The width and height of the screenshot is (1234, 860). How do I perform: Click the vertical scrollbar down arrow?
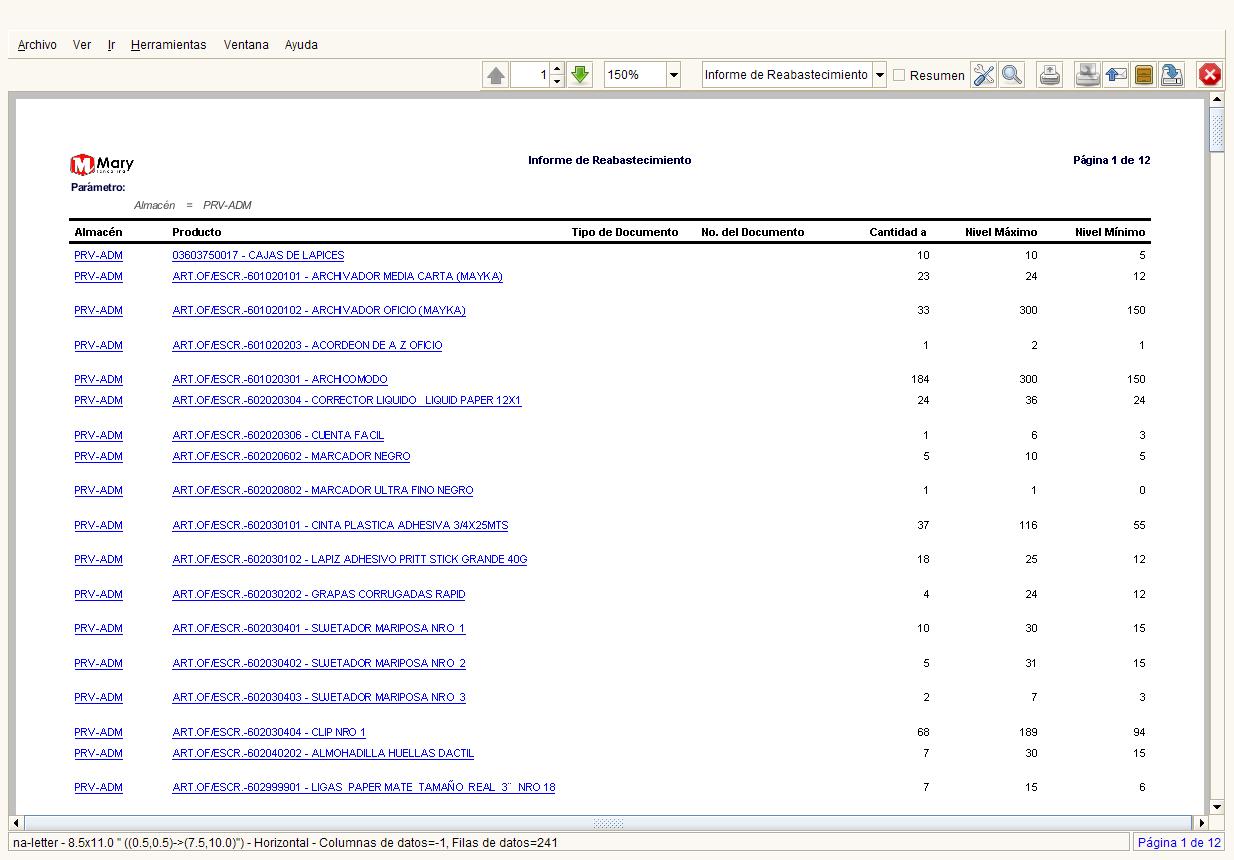point(1217,807)
